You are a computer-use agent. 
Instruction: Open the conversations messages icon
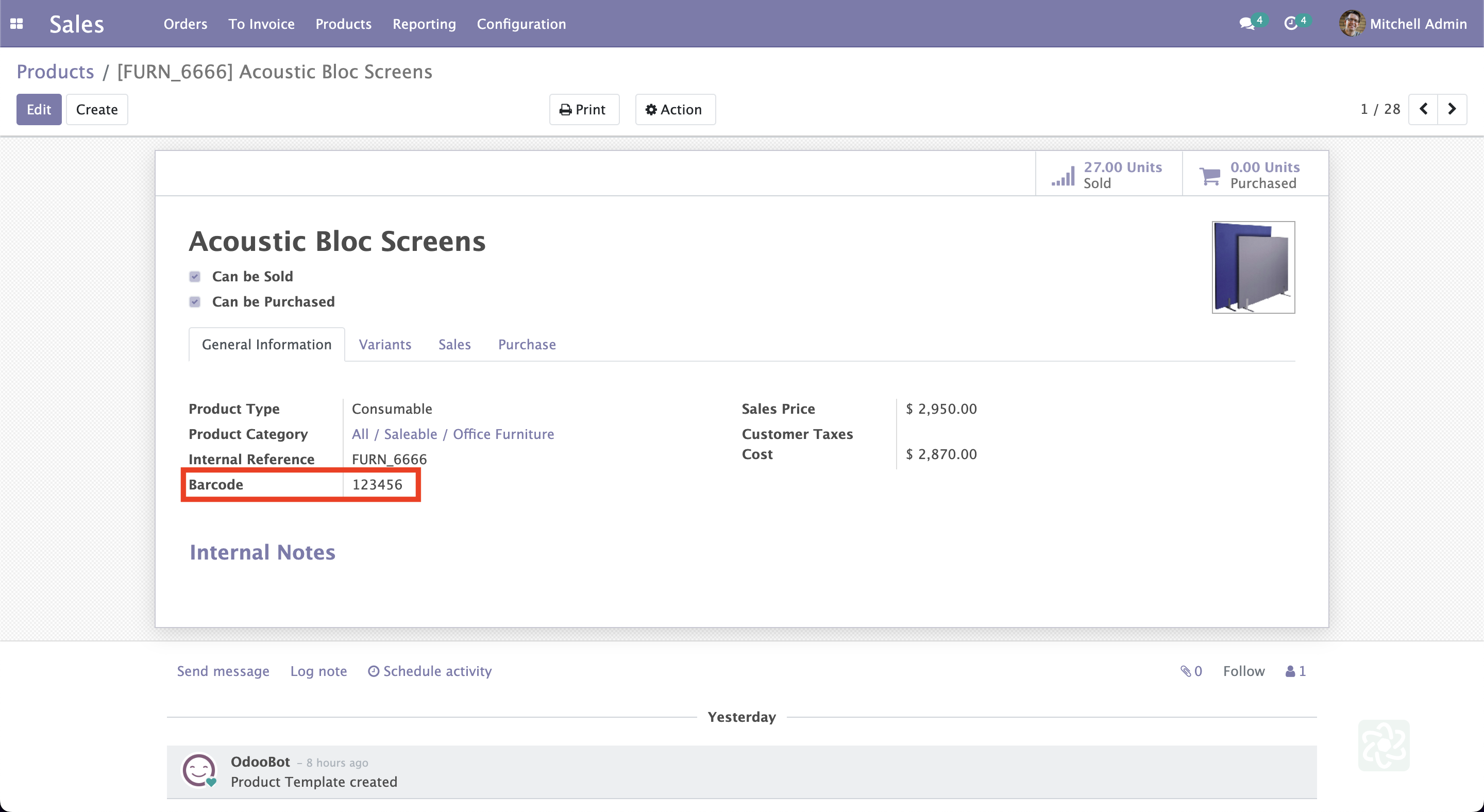(x=1246, y=24)
